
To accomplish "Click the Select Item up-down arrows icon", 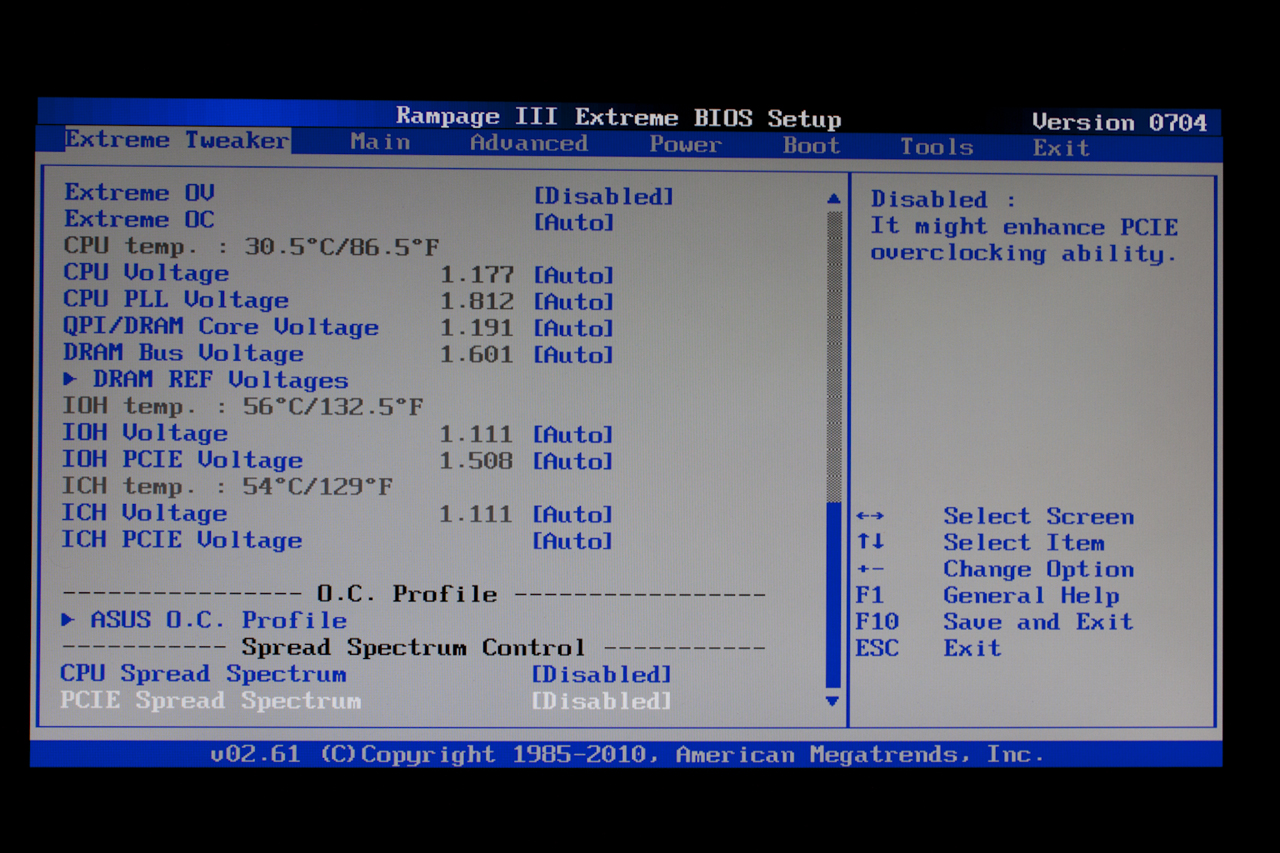I will coord(870,542).
